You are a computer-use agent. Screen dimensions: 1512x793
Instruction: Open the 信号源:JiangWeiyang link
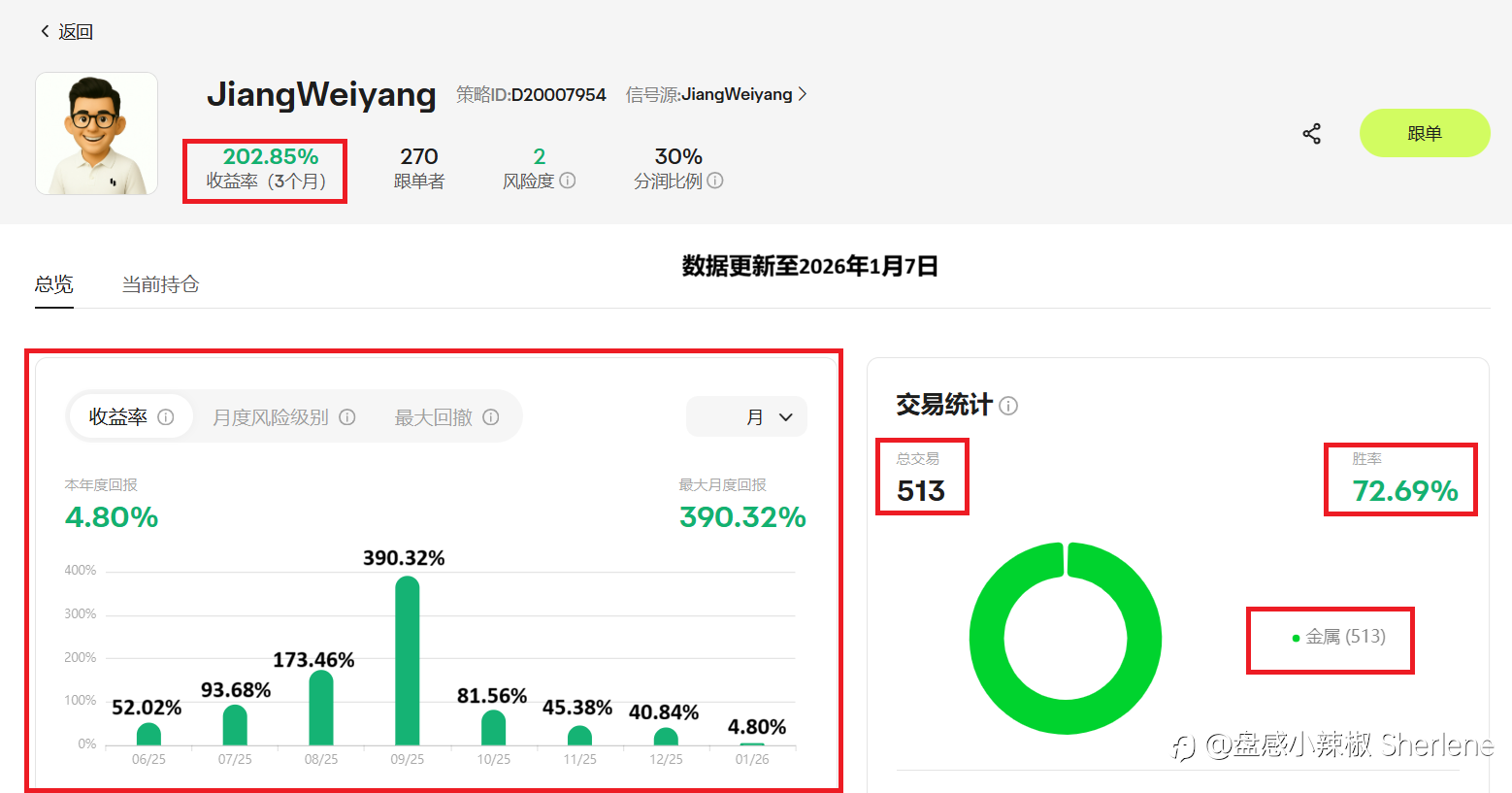(x=716, y=94)
